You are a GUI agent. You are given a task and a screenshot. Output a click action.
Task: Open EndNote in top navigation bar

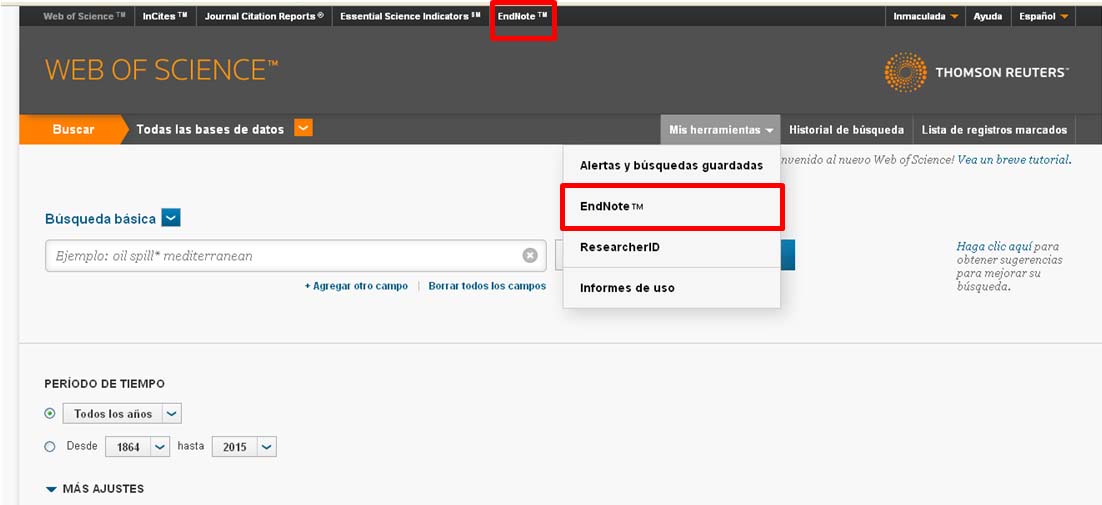coord(522,16)
